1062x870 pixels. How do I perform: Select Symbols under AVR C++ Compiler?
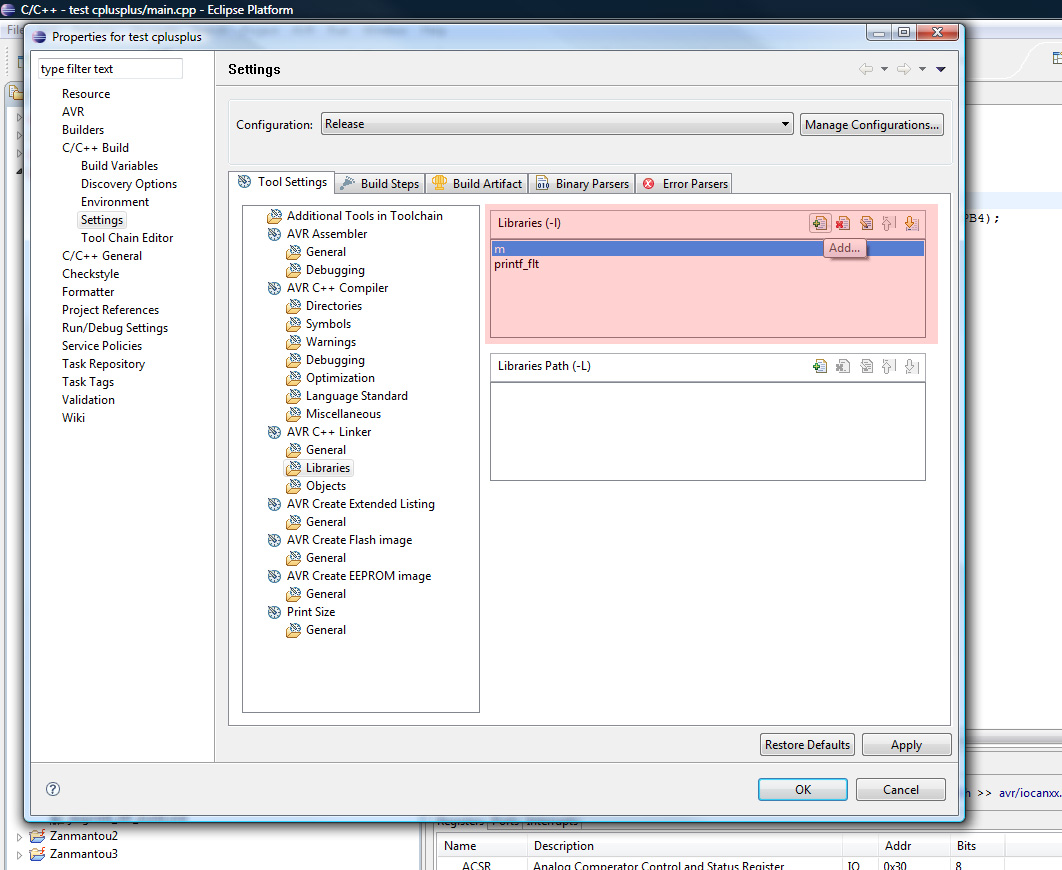coord(328,324)
